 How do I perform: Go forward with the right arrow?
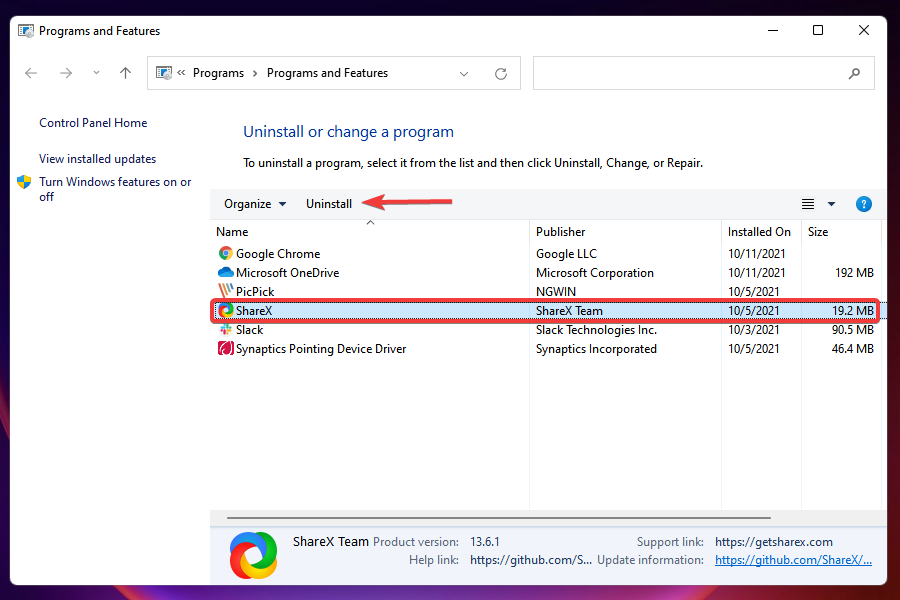coord(66,73)
